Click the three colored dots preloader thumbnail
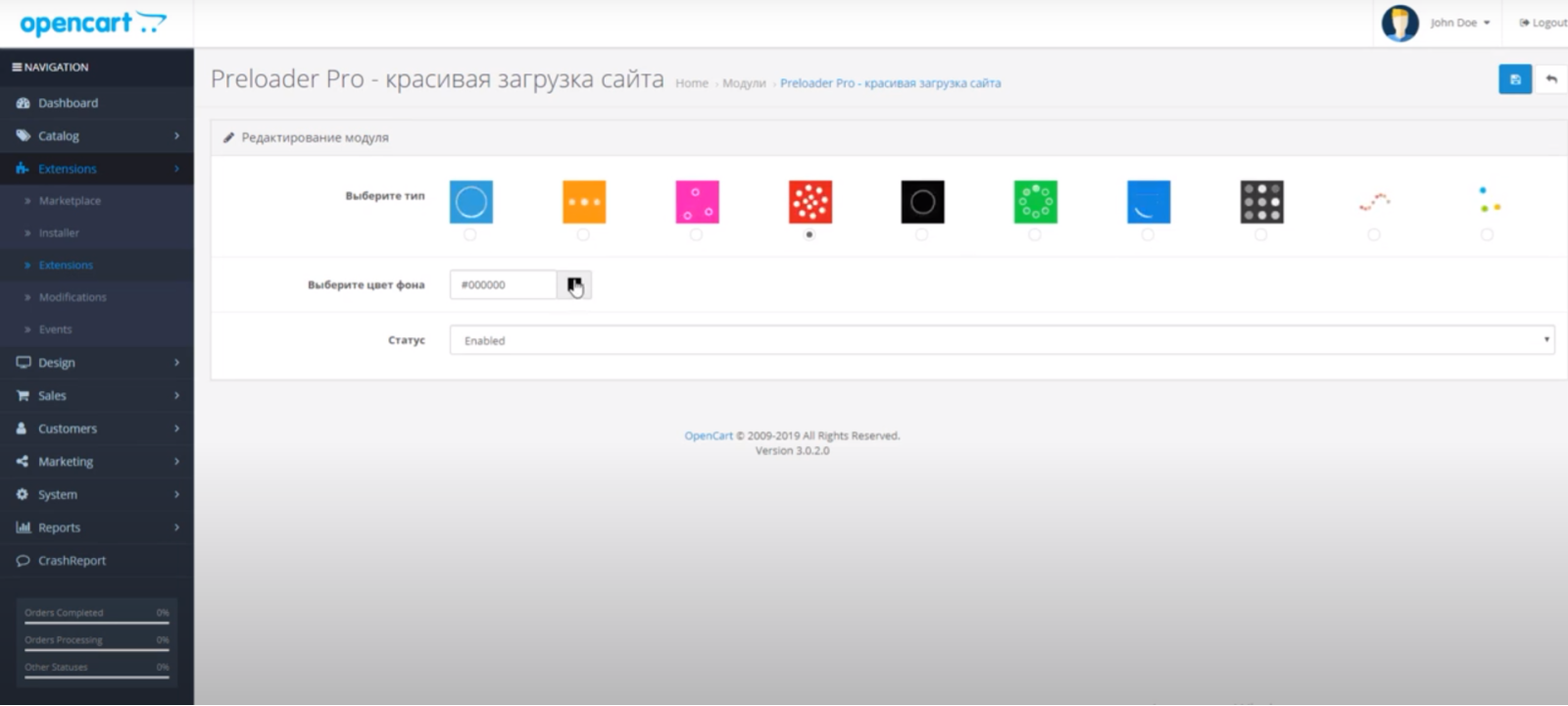This screenshot has width=1568, height=706. point(1488,202)
